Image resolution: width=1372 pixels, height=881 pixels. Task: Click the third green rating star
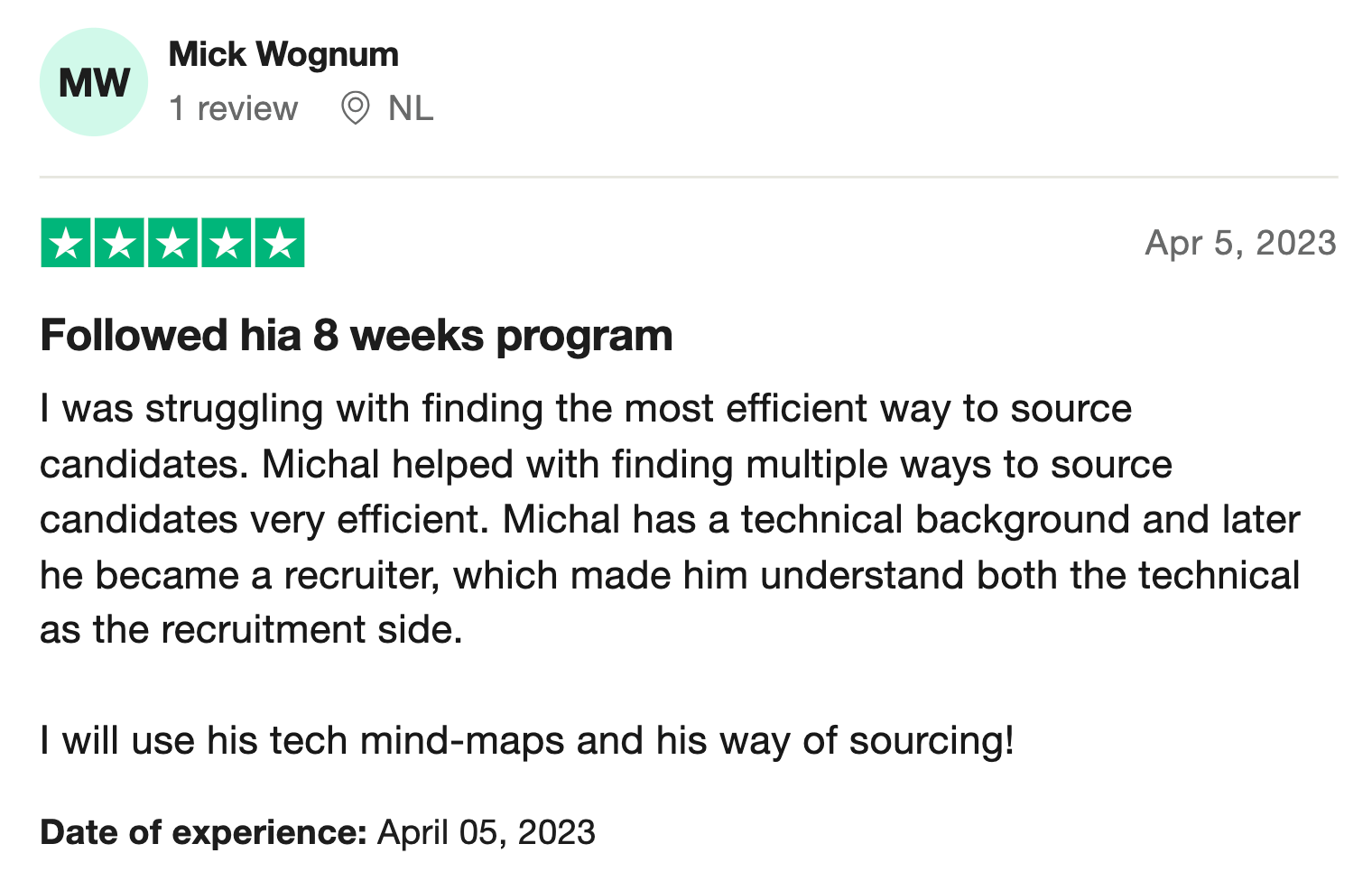click(x=172, y=243)
